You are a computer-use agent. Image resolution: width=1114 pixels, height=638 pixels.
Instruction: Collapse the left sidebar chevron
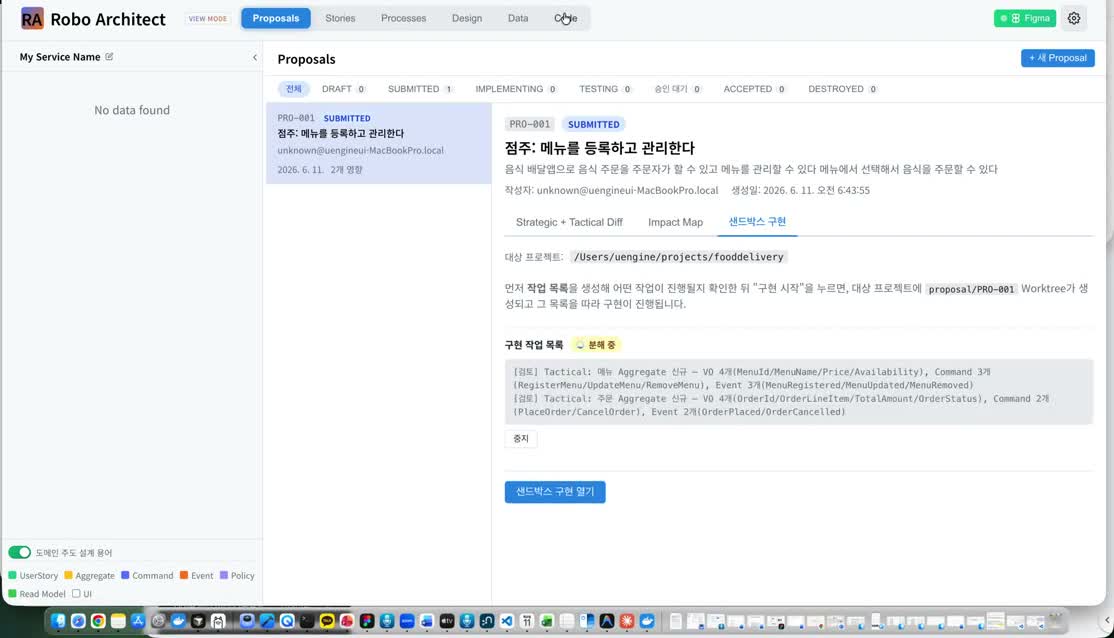click(x=255, y=58)
